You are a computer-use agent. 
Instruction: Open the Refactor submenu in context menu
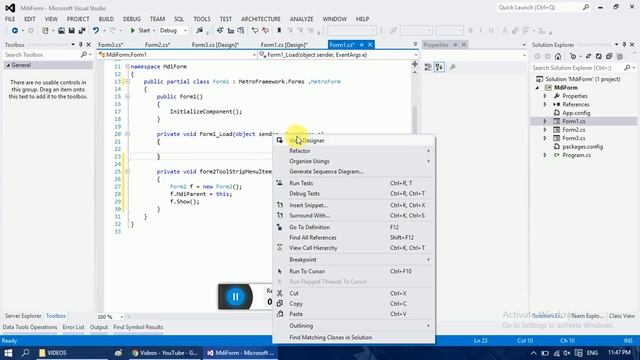click(x=353, y=151)
